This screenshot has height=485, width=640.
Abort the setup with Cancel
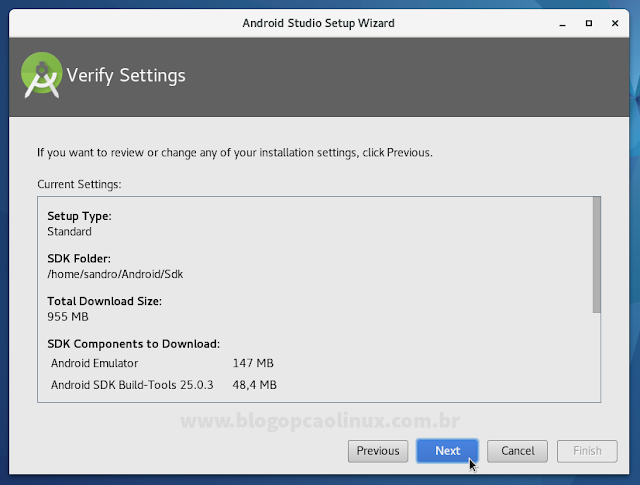pos(518,451)
